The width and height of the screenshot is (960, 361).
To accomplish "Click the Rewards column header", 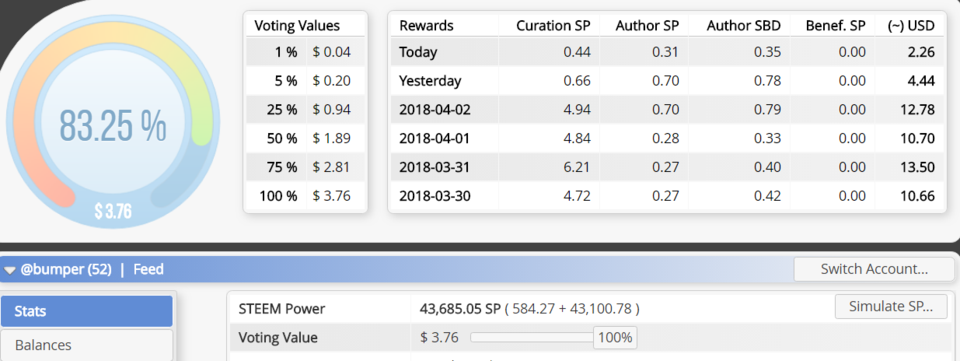I will click(426, 26).
